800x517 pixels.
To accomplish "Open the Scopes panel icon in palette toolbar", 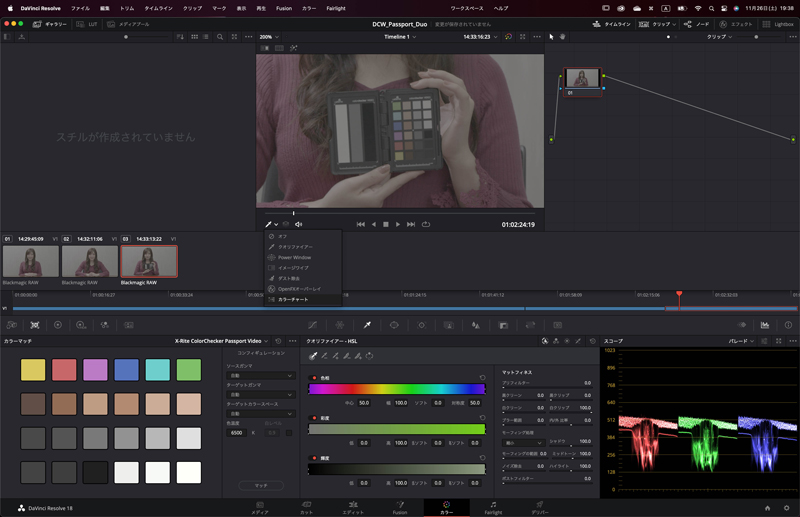I will tap(764, 325).
